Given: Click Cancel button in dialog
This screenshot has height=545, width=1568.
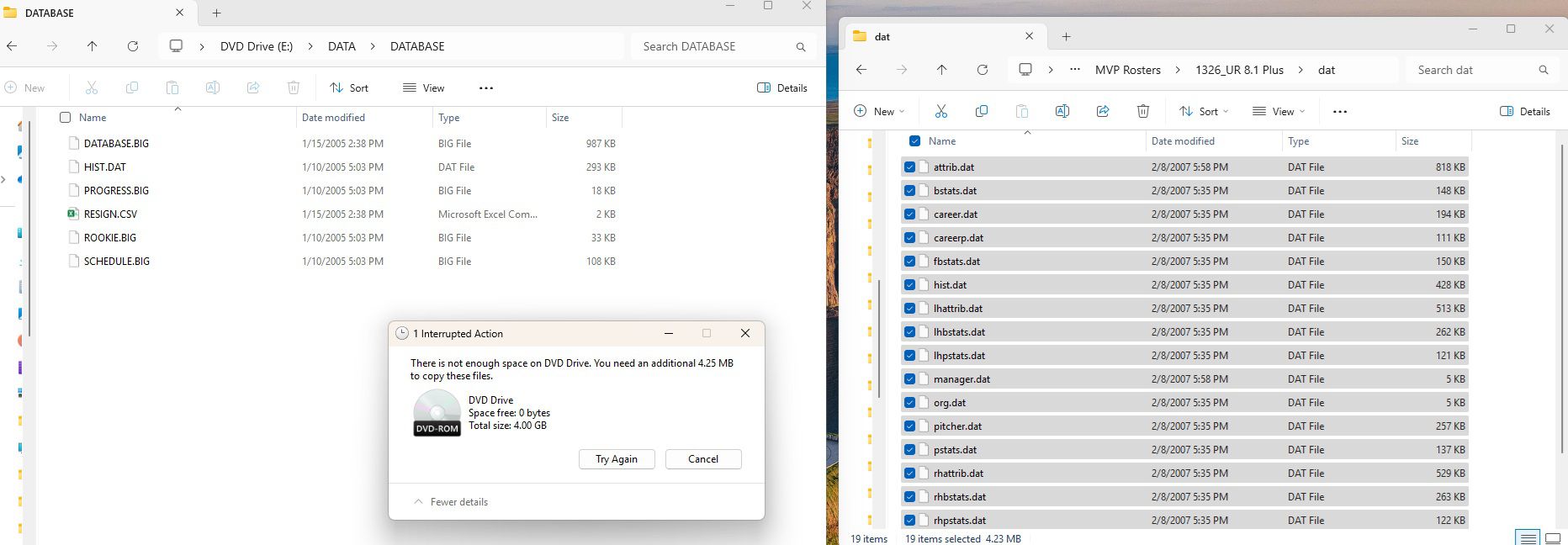Looking at the screenshot, I should point(703,459).
